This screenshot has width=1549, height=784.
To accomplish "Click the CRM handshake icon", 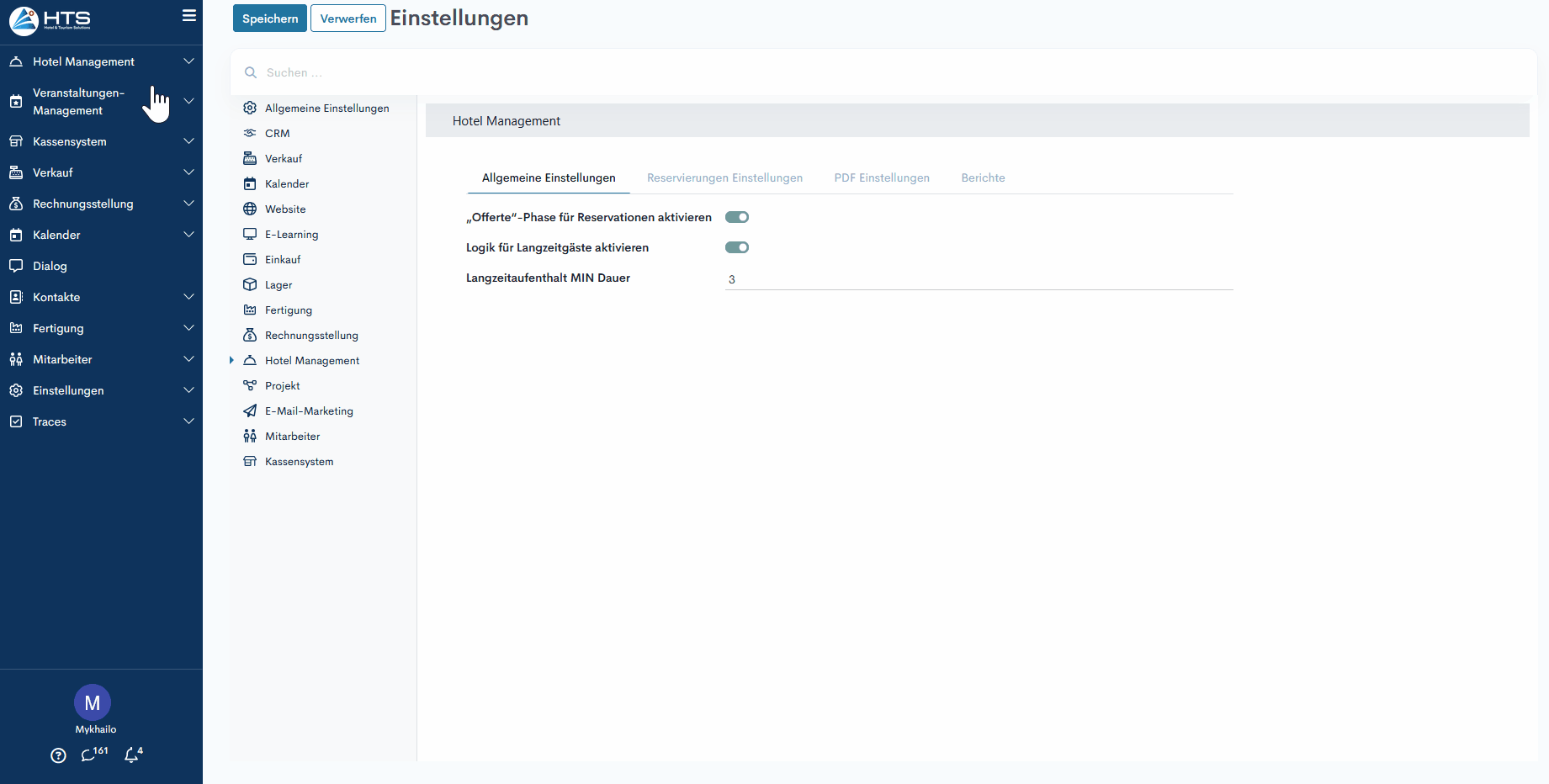I will tap(250, 134).
